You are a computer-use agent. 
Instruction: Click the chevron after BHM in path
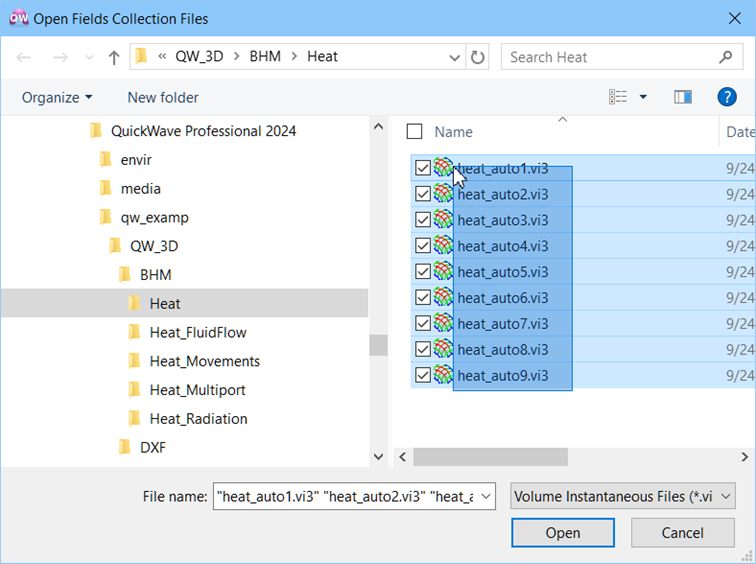294,56
